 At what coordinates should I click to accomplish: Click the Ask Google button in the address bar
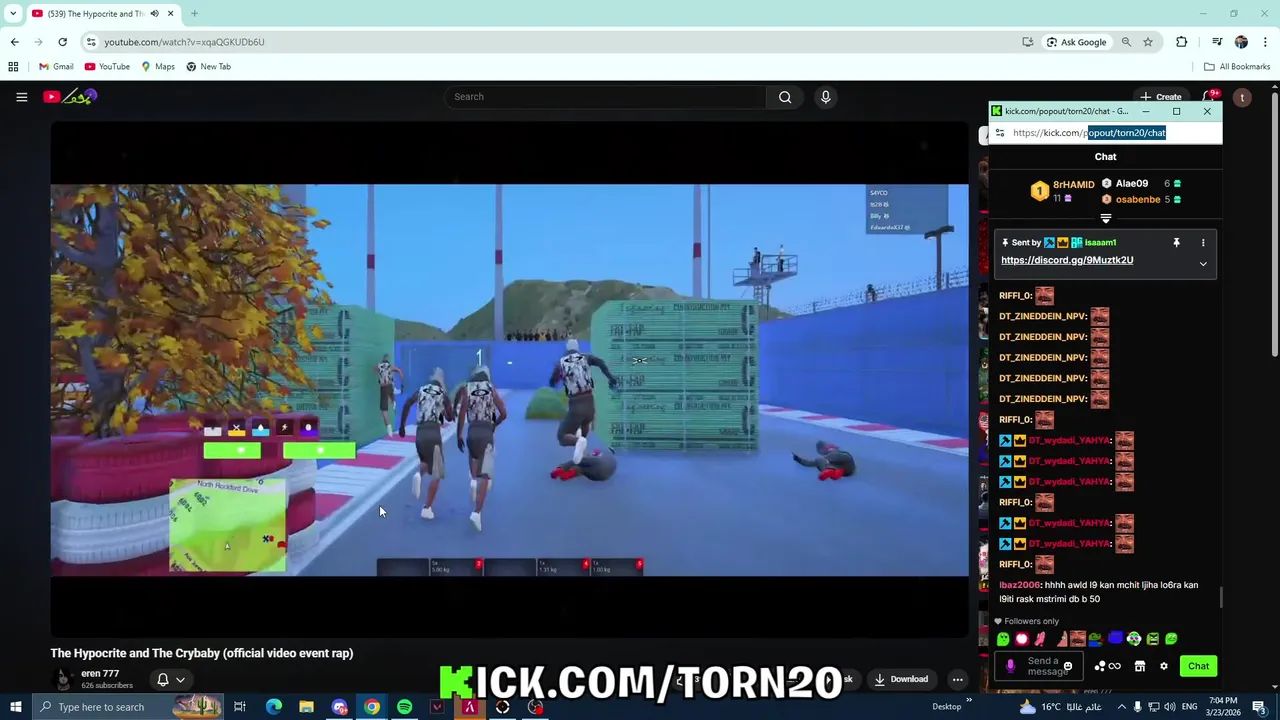(x=1077, y=42)
